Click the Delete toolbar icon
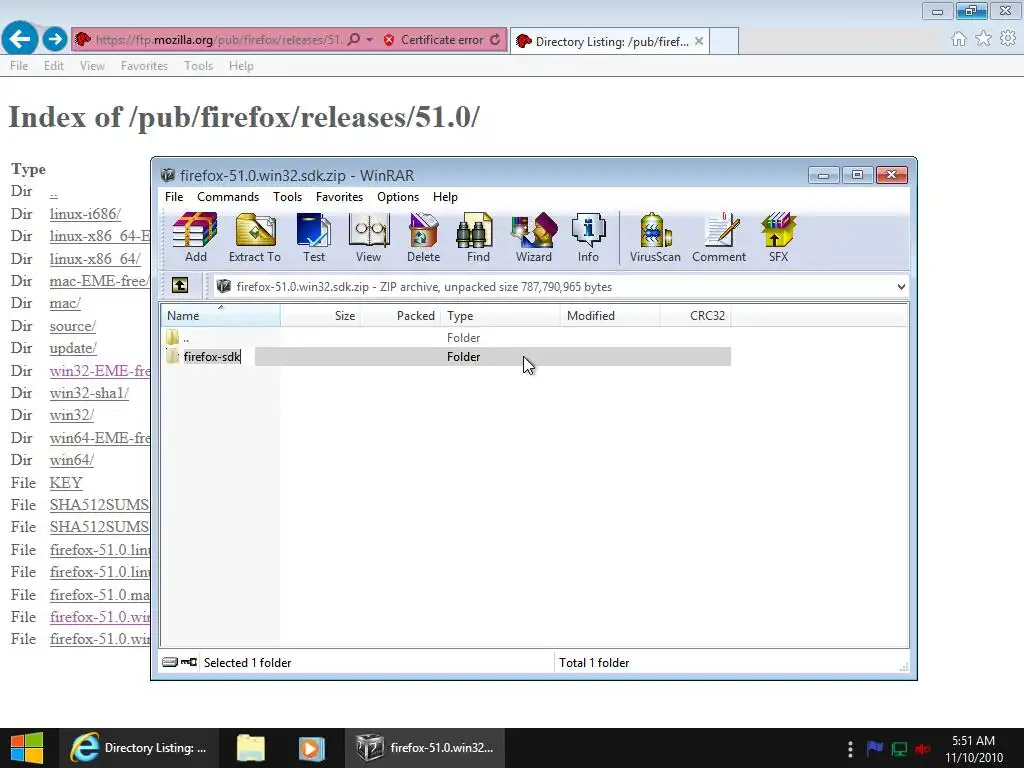The image size is (1024, 768). 423,238
